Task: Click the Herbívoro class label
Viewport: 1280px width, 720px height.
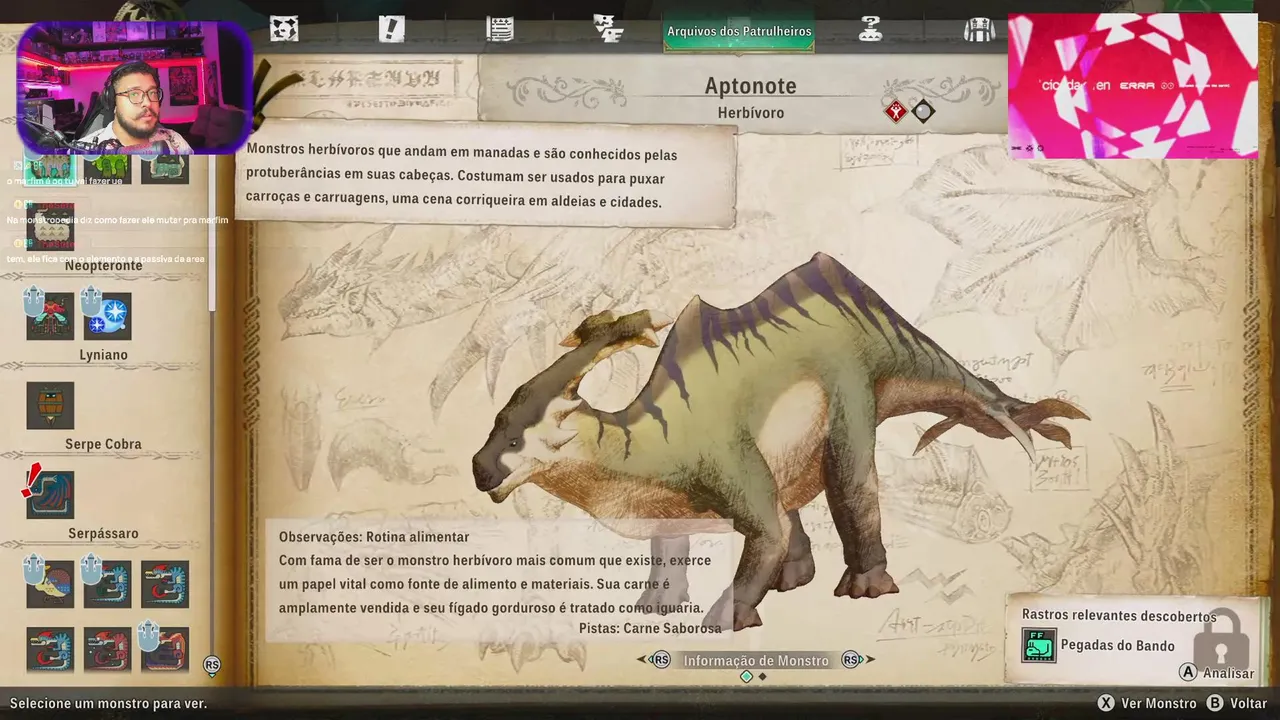Action: 751,113
